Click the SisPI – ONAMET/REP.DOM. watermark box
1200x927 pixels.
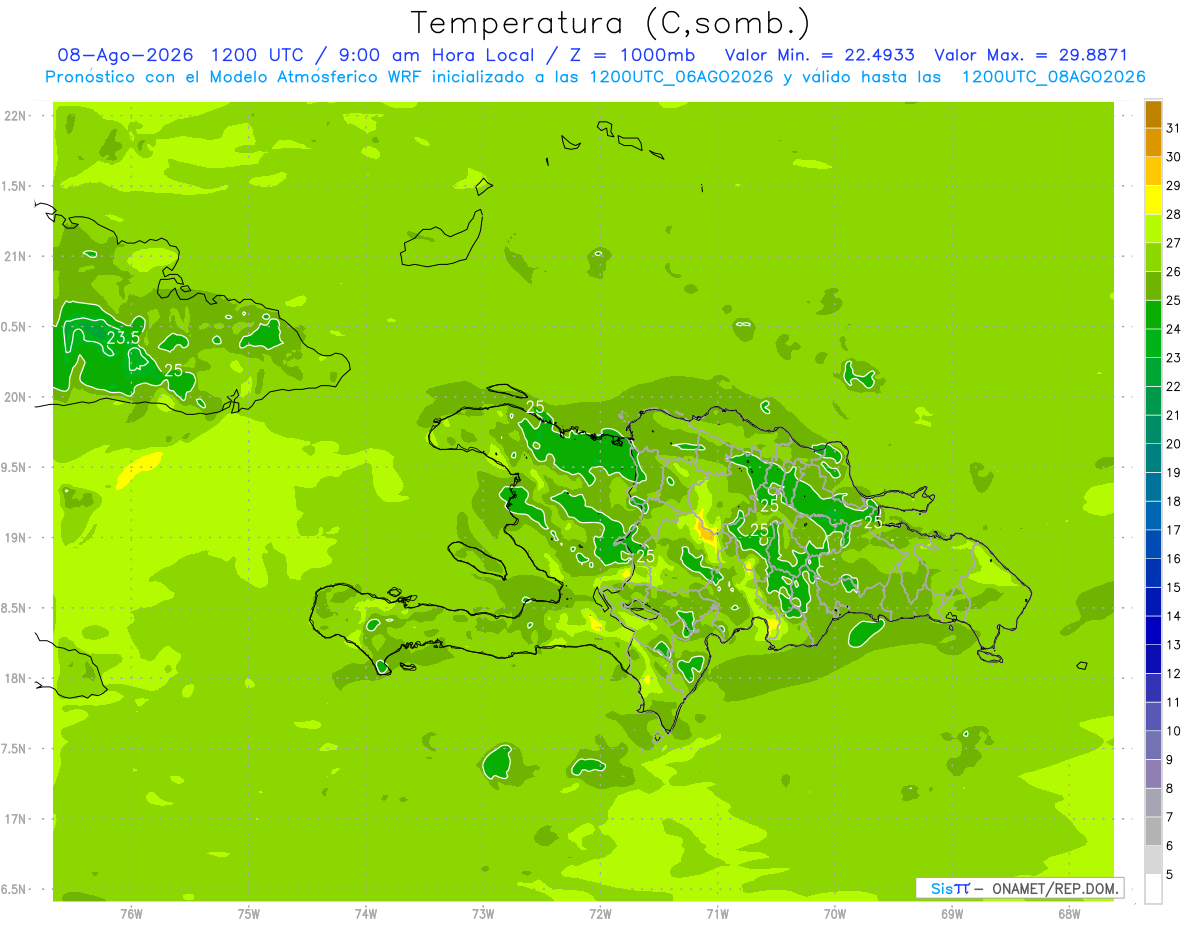[1020, 888]
